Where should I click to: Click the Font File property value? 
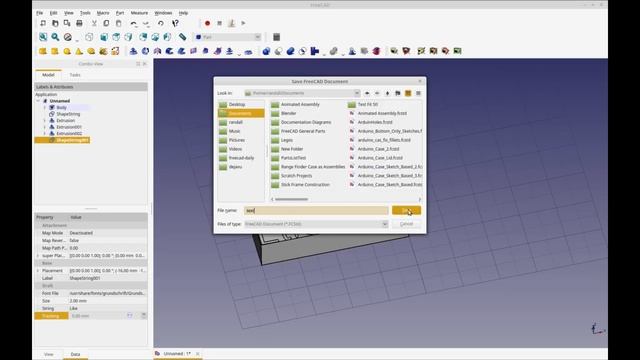click(x=108, y=293)
